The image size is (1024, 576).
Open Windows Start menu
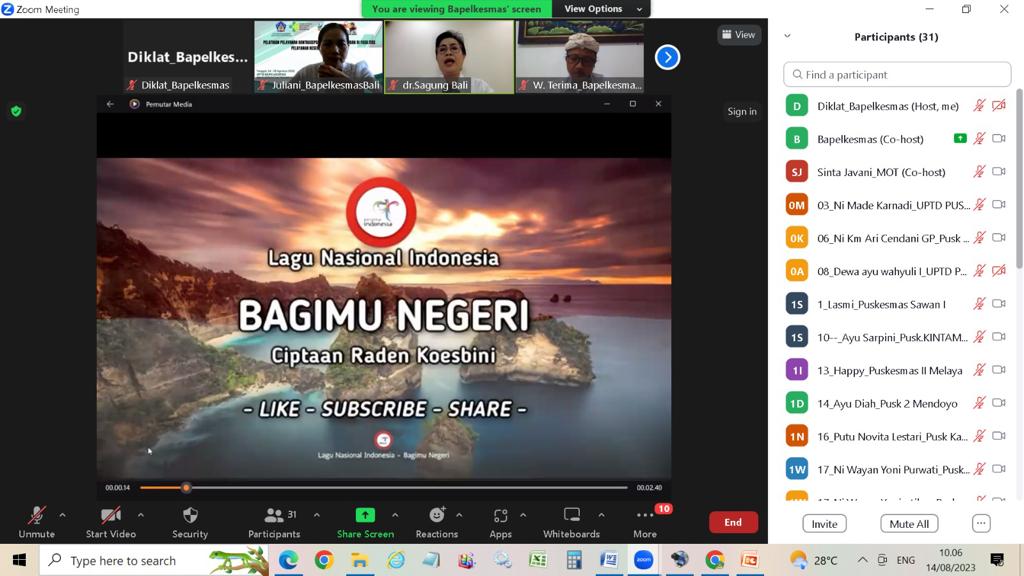[x=19, y=560]
